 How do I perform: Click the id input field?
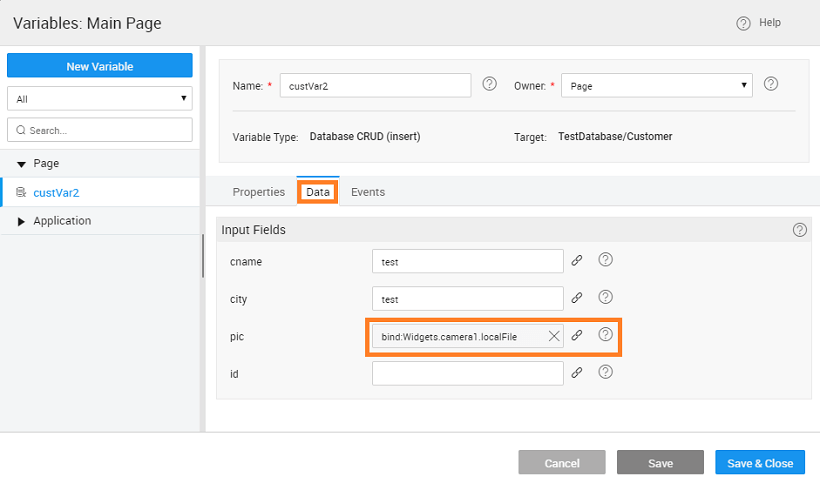(467, 373)
